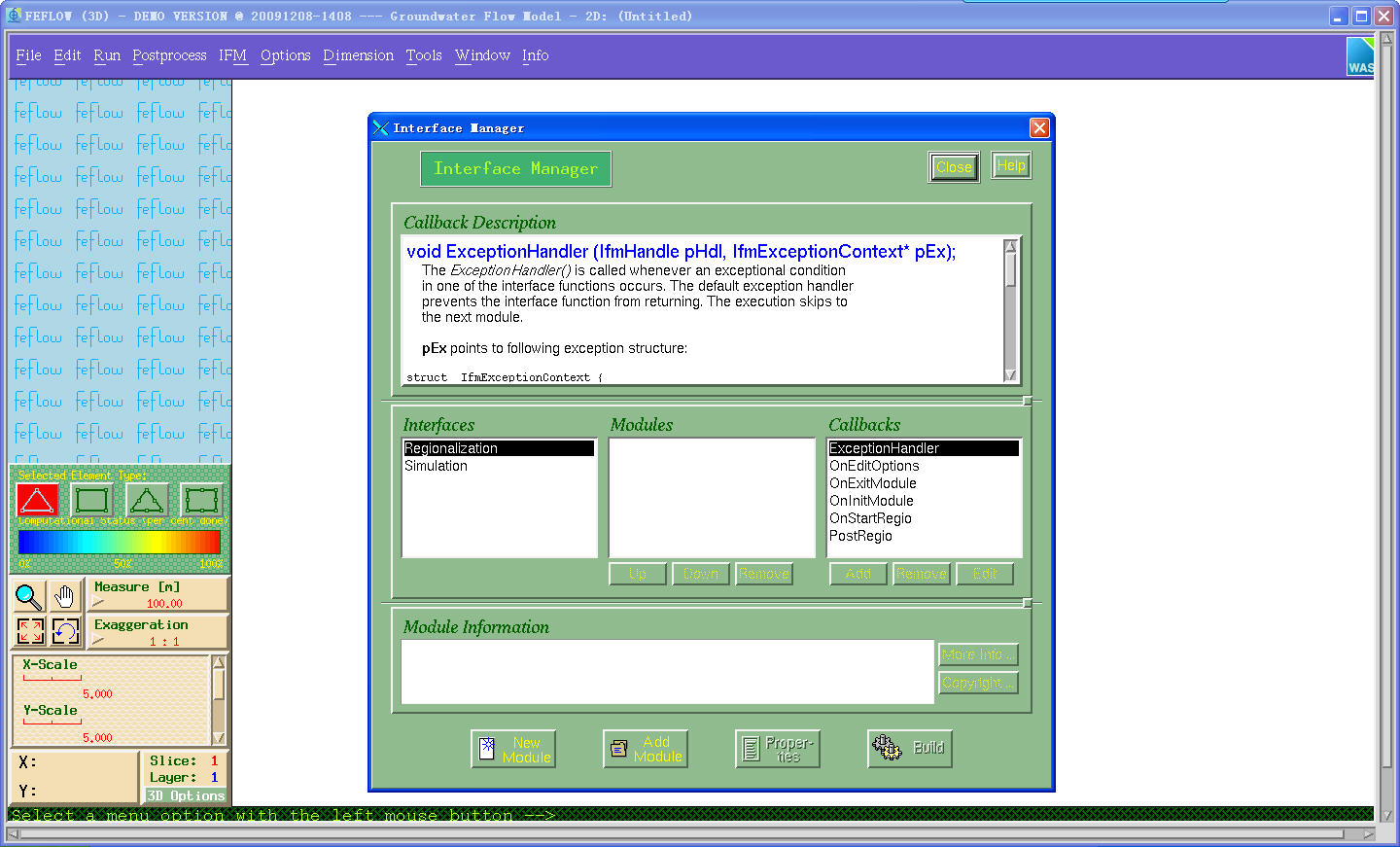Click the Interface Manager dialog title icon
Viewport: 1400px width, 847px height.
click(381, 127)
